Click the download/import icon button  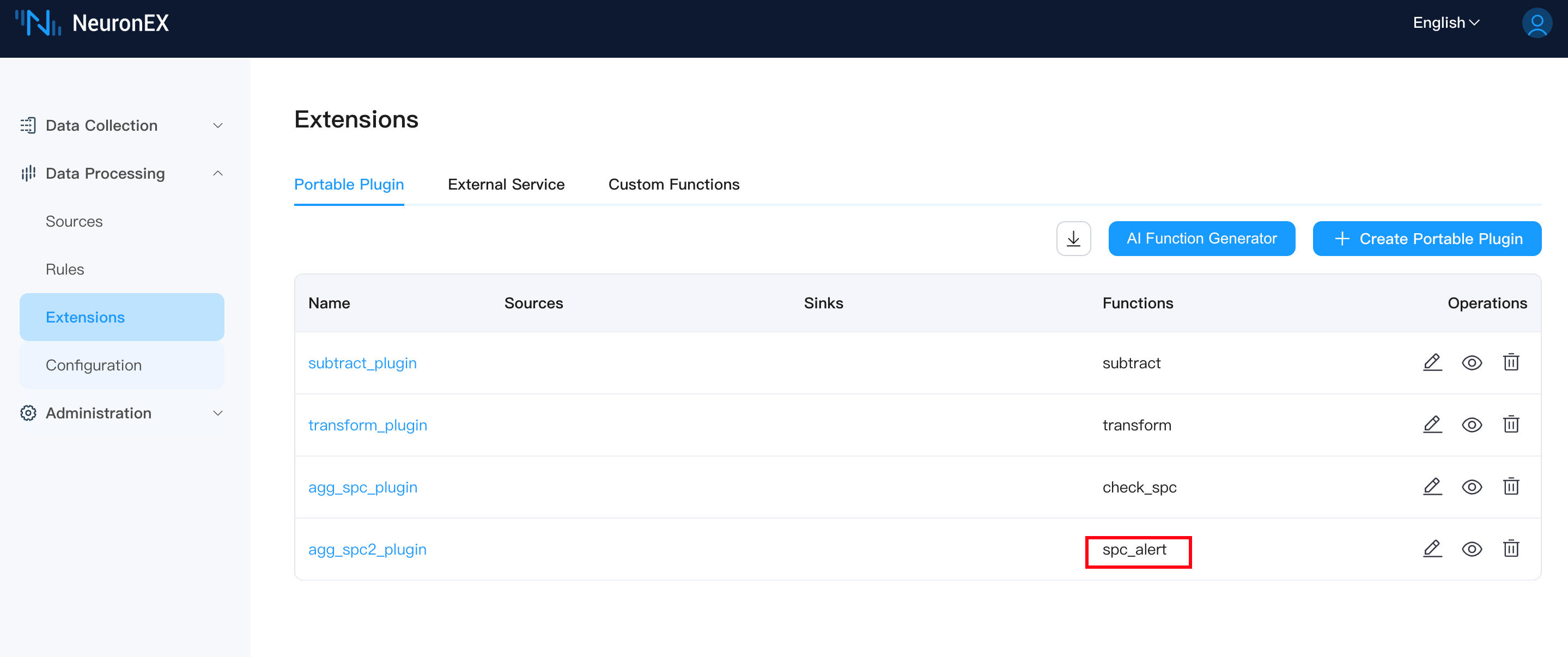tap(1073, 239)
